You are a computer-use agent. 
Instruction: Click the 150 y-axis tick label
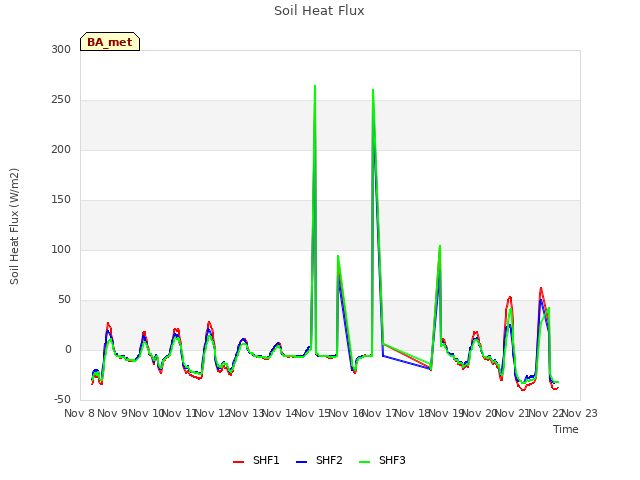pos(61,200)
